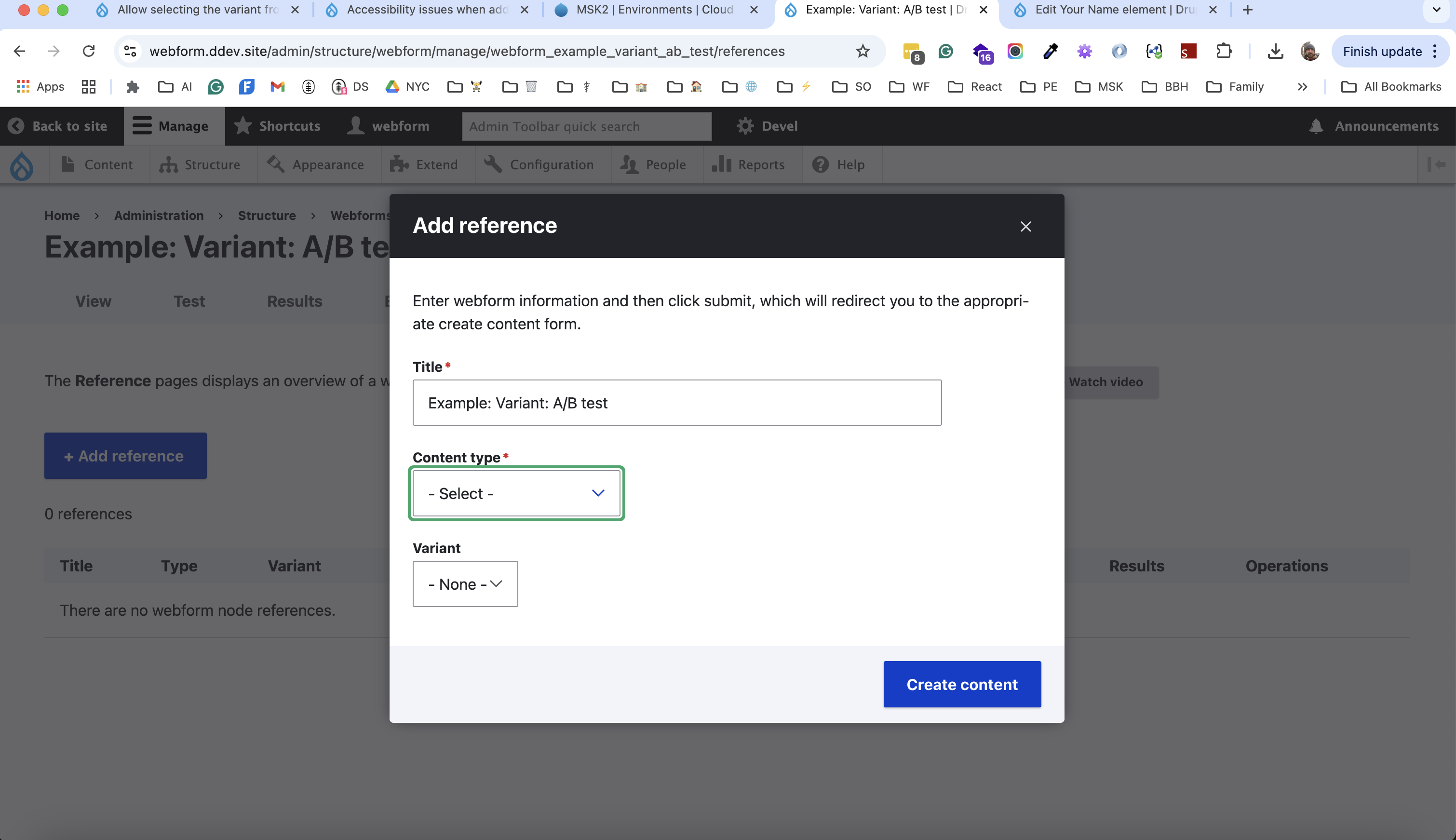1456x840 pixels.
Task: Close the Add reference dialog
Action: [1025, 226]
